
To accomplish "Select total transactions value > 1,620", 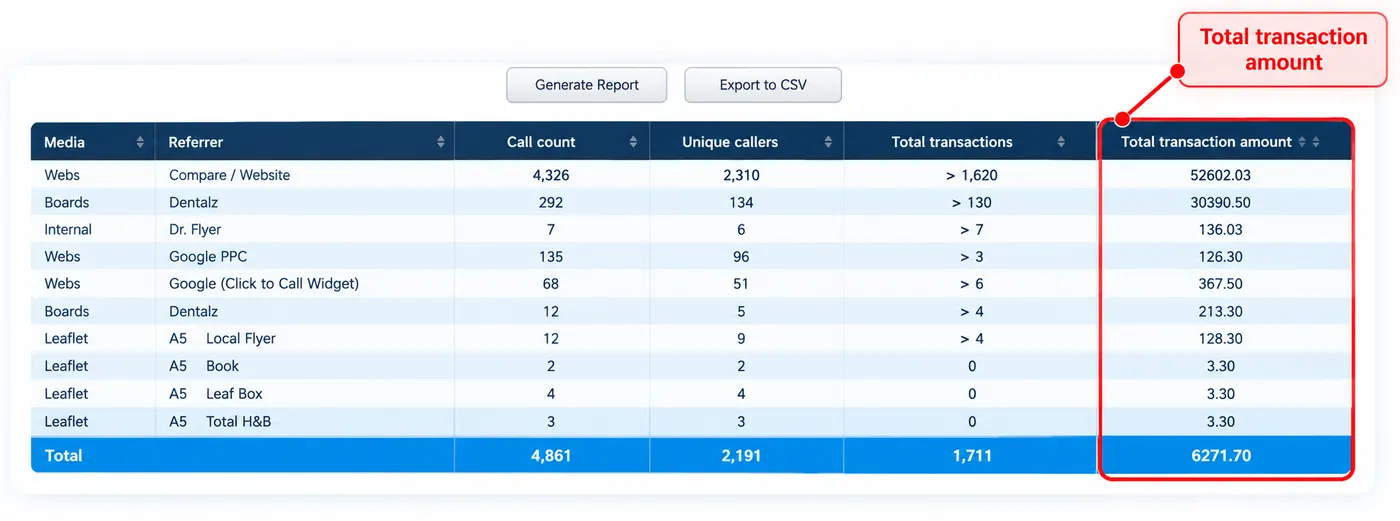I will click(x=971, y=175).
